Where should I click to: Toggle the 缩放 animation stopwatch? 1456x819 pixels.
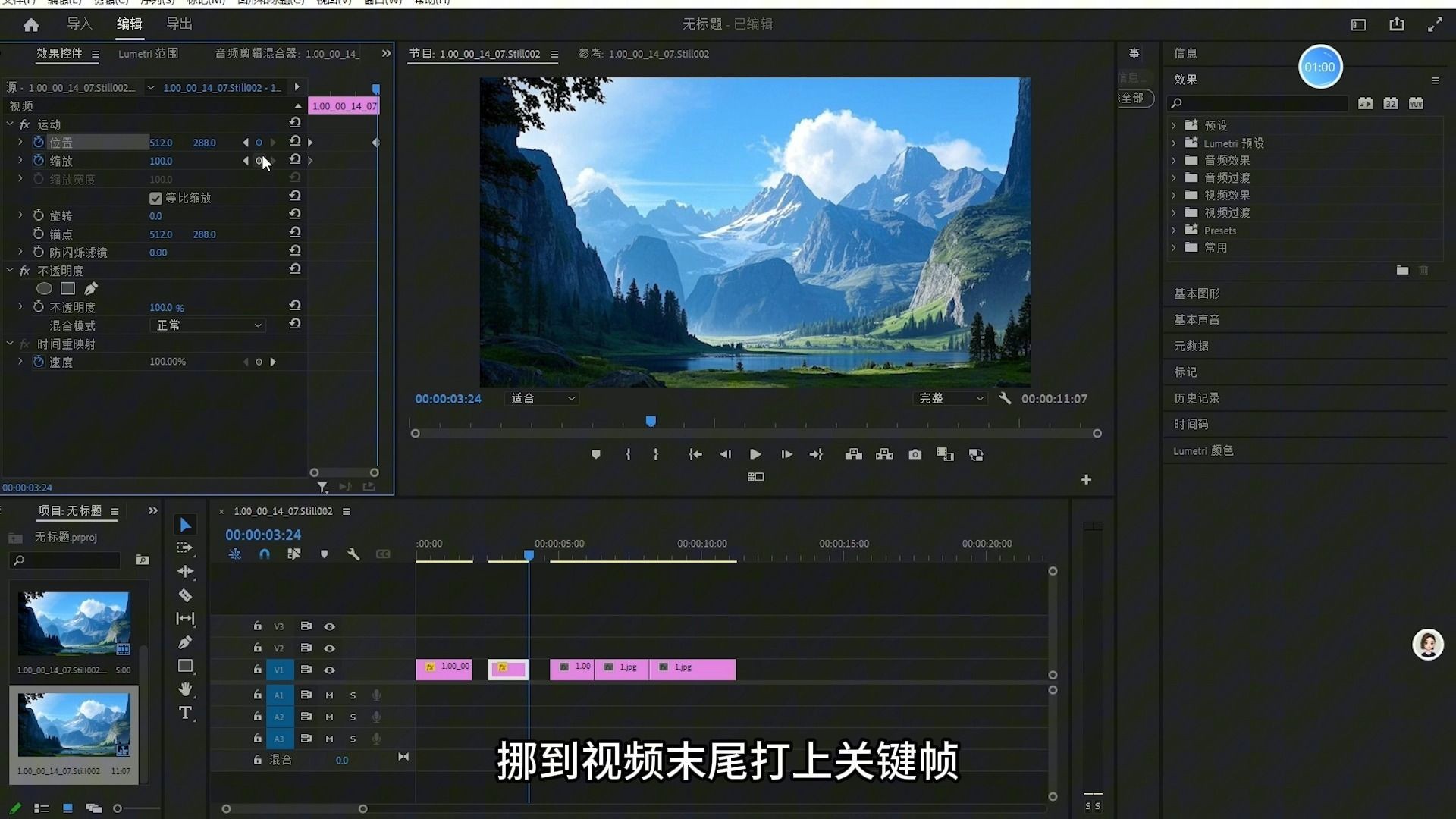point(39,161)
